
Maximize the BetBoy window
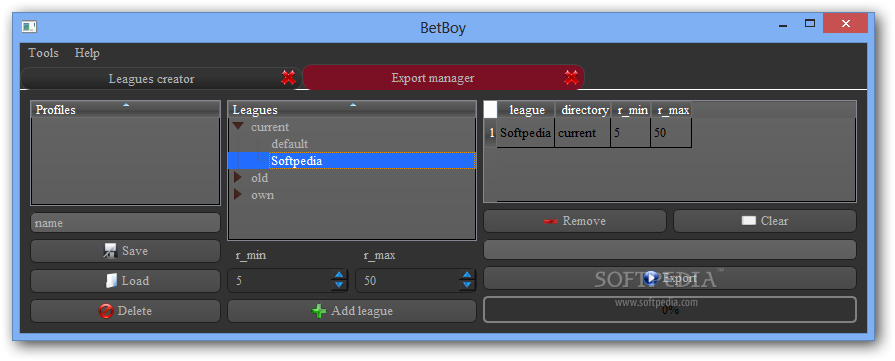pos(809,23)
